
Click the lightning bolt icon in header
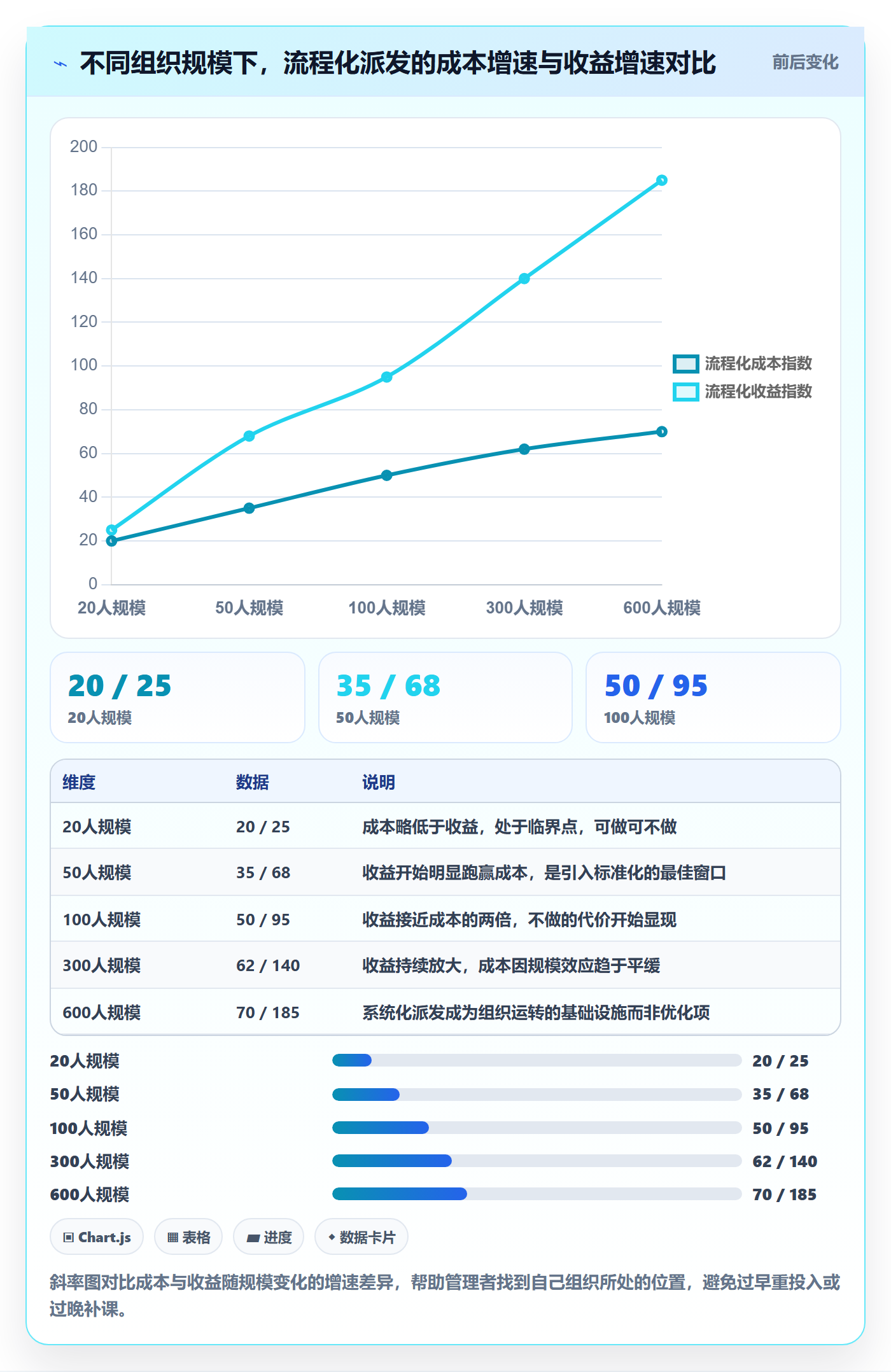[x=60, y=64]
